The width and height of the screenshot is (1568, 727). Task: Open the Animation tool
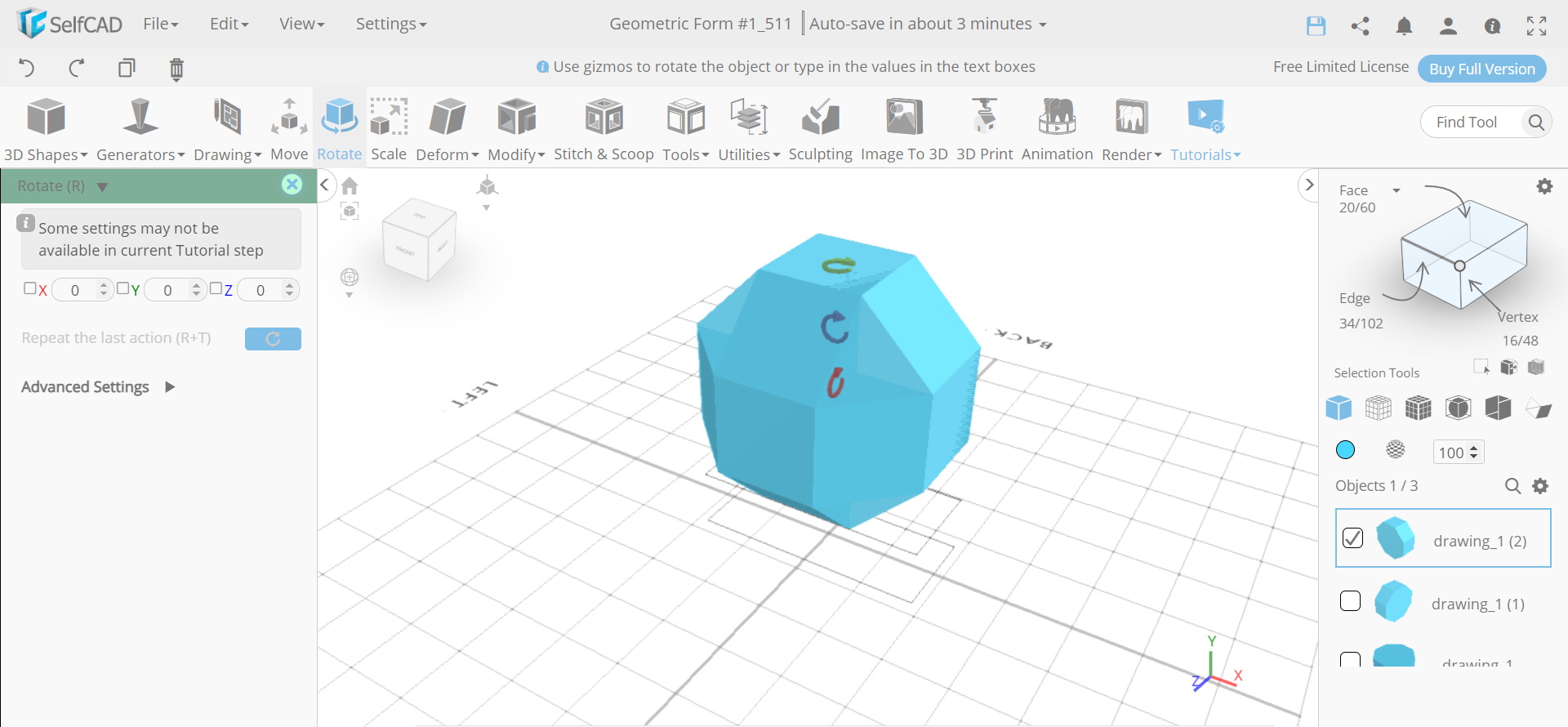pos(1058,129)
